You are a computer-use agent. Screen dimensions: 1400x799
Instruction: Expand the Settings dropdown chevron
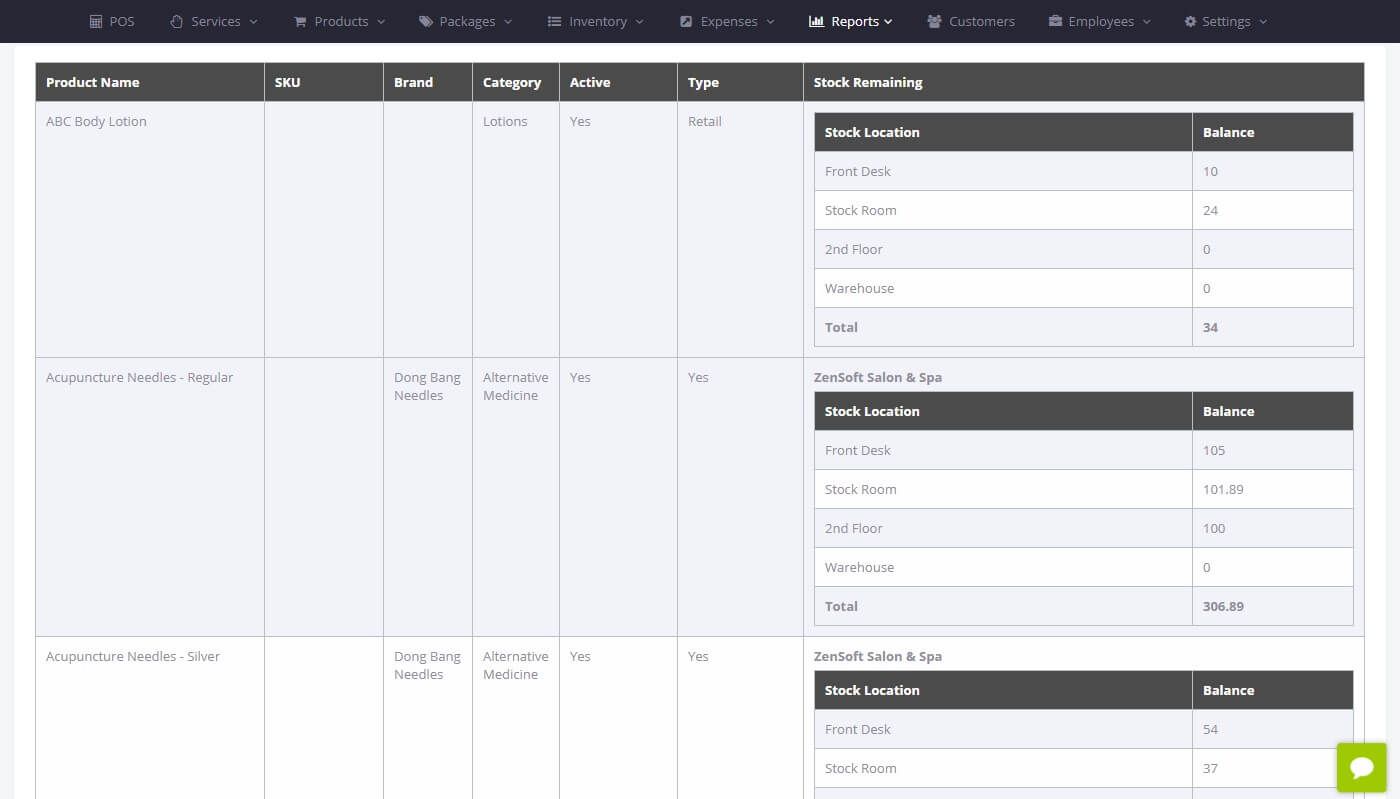point(1263,22)
